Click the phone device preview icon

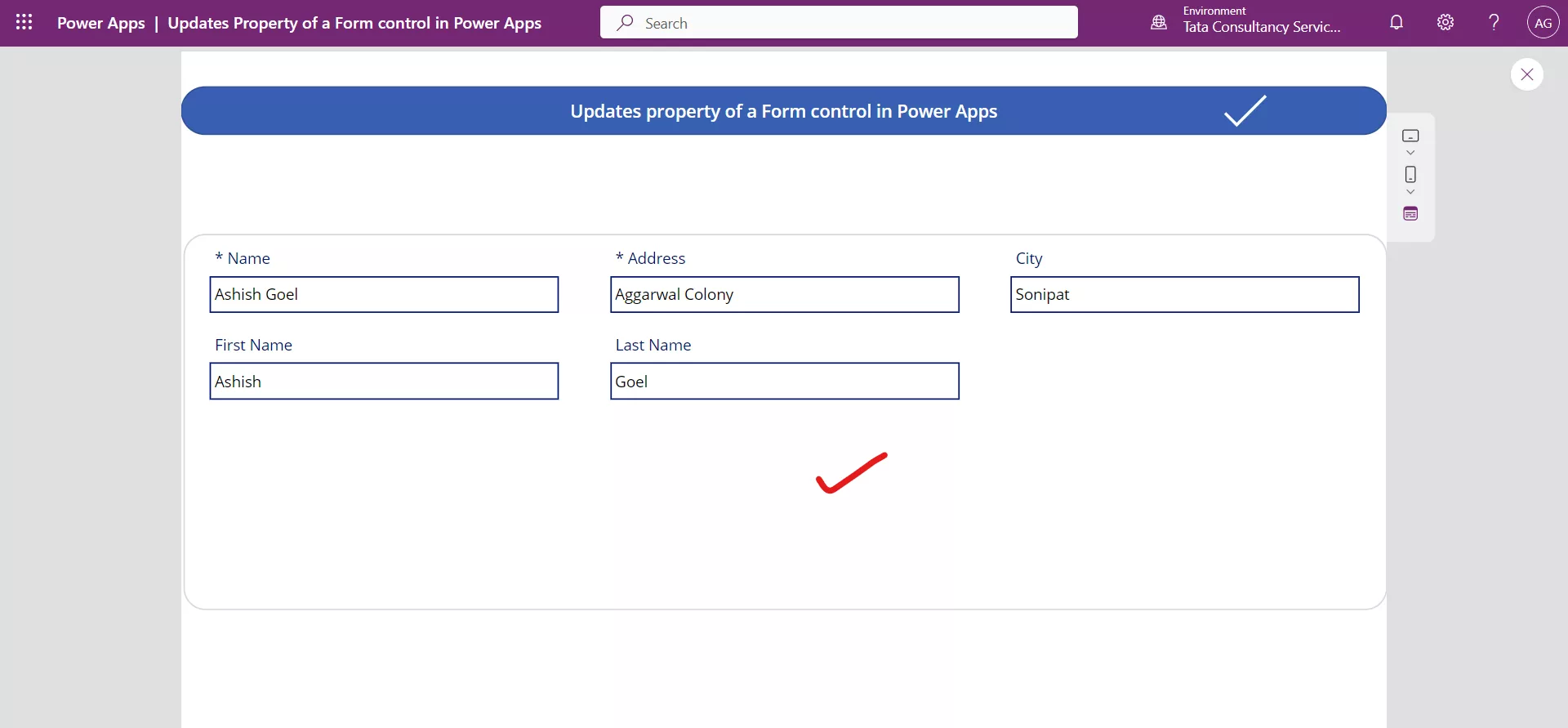tap(1410, 174)
